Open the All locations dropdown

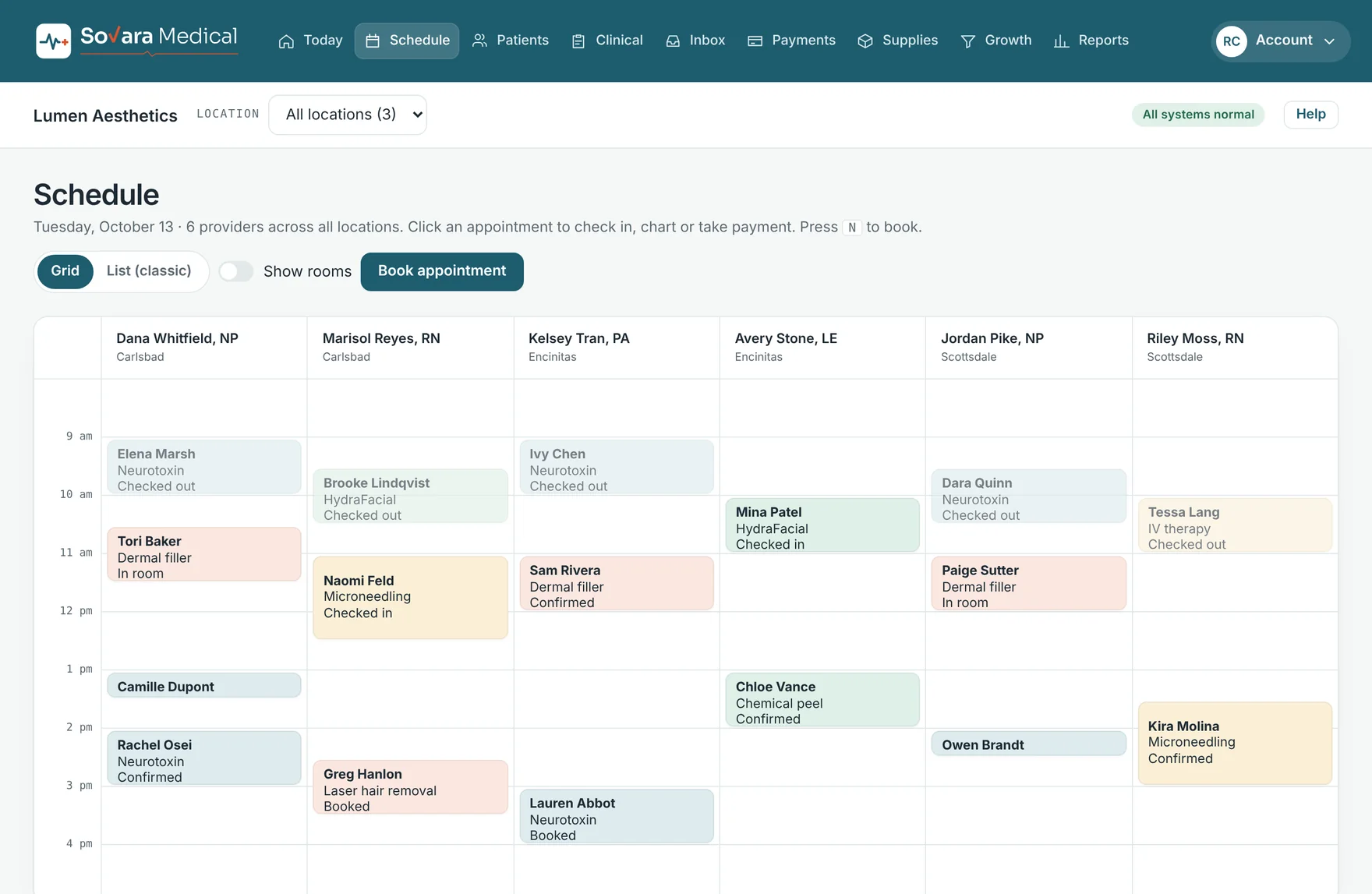click(348, 115)
